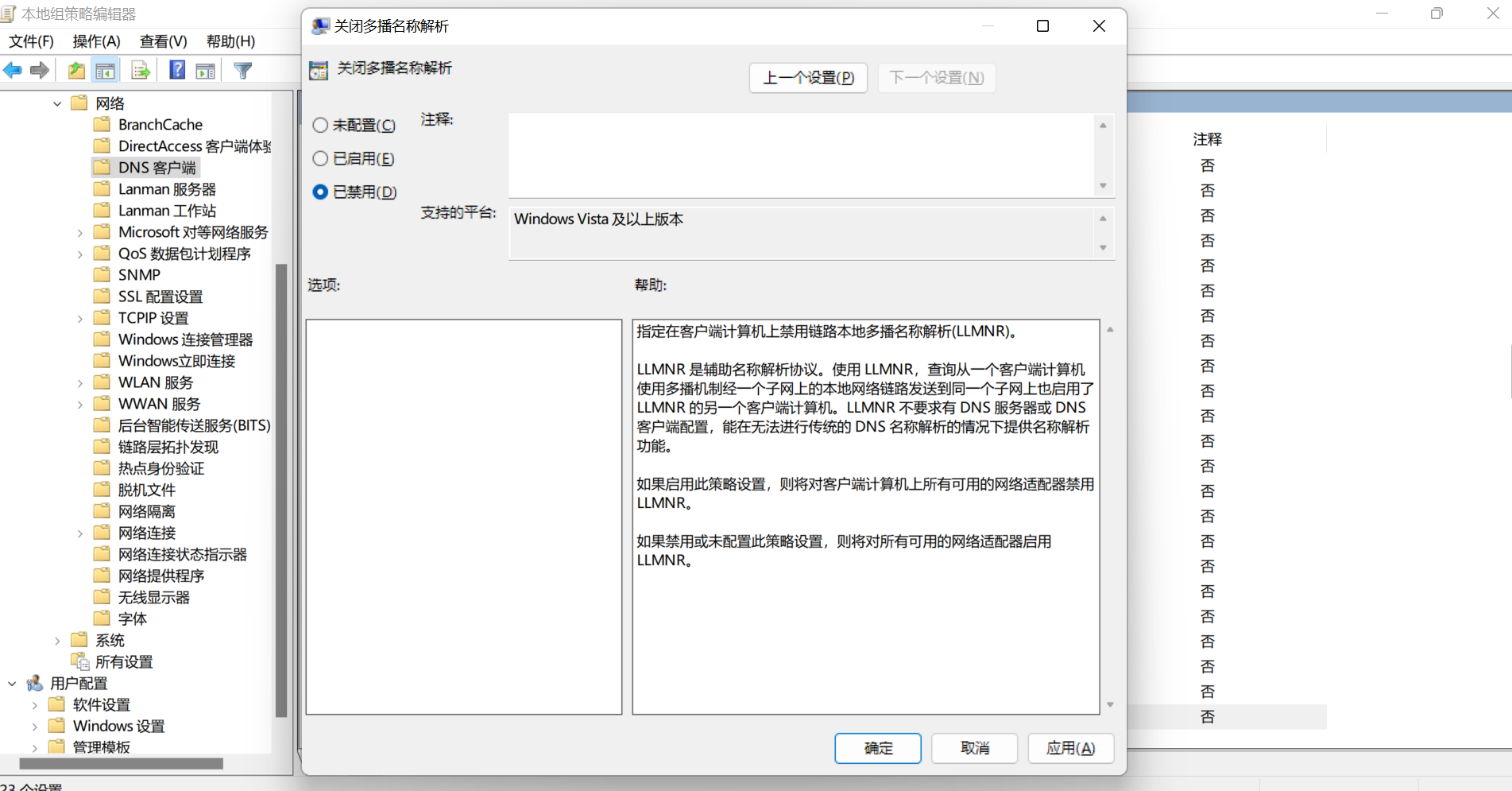Click the 所有设置 icon in tree
The width and height of the screenshot is (1512, 791).
(80, 661)
